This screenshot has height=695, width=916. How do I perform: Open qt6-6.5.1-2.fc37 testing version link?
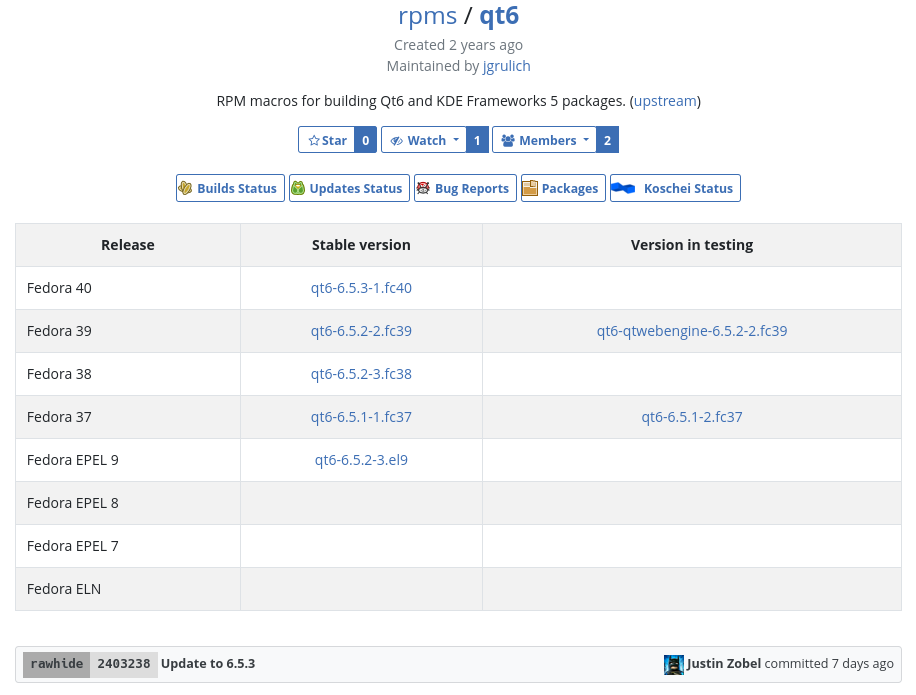click(x=692, y=417)
